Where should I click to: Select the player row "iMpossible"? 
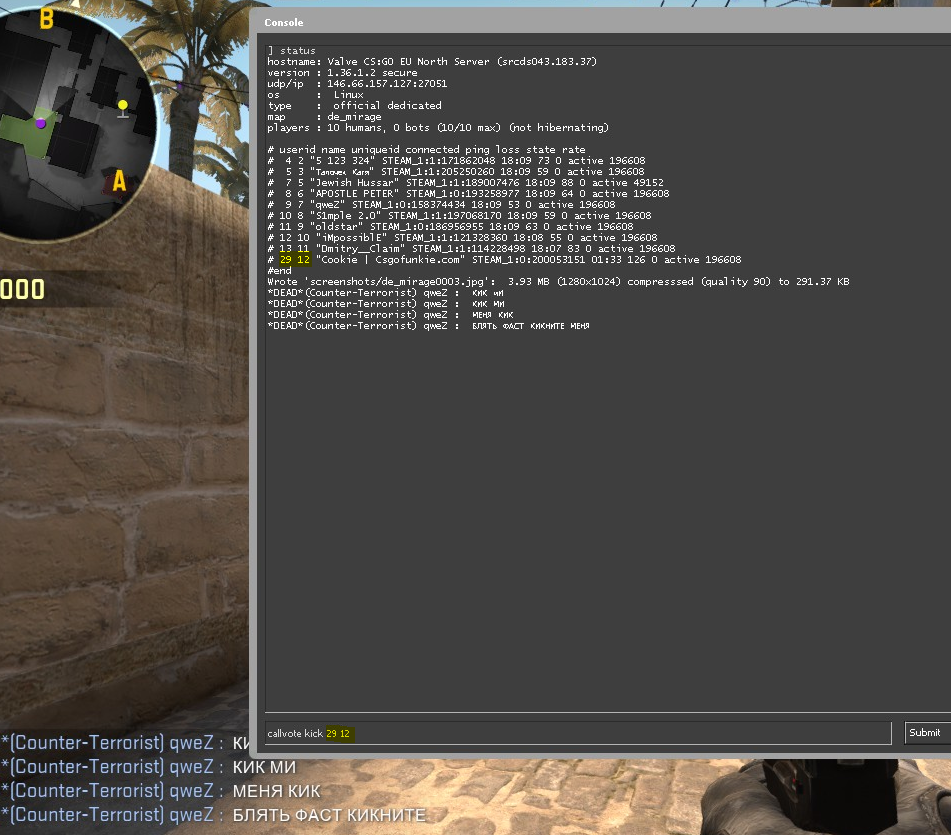(x=462, y=238)
